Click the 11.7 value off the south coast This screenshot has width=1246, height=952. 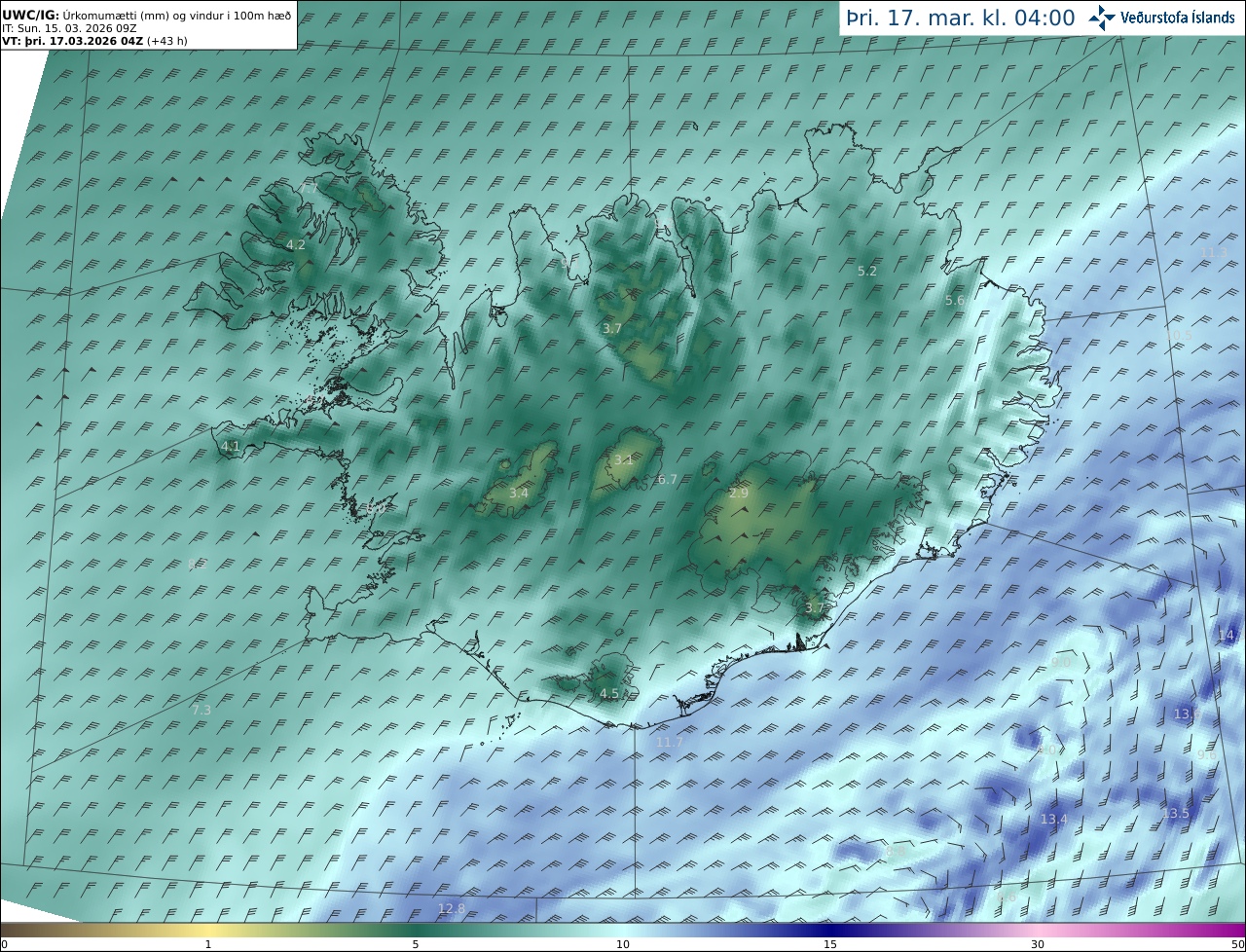point(670,742)
